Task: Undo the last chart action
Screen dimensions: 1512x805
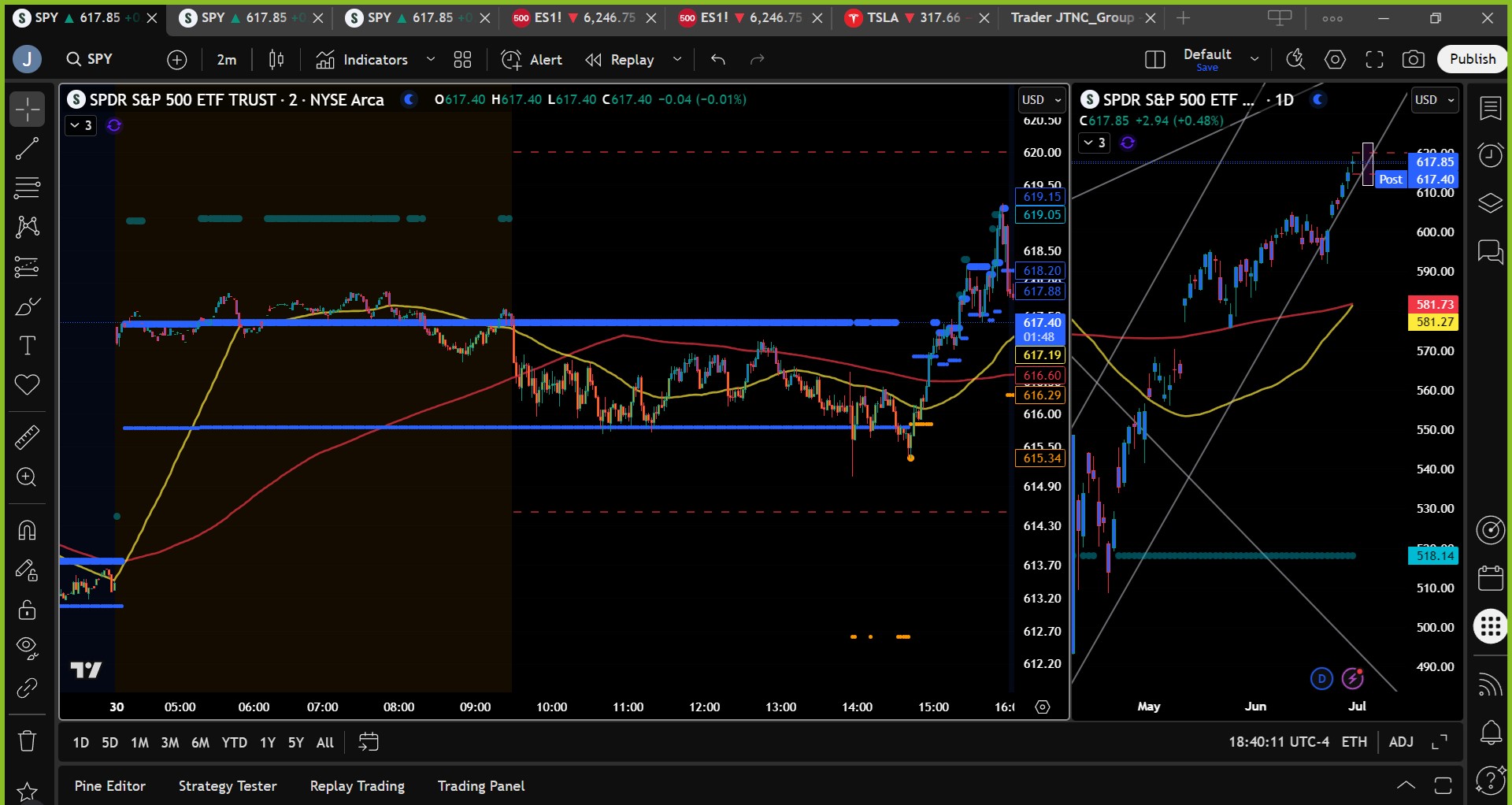Action: point(717,59)
